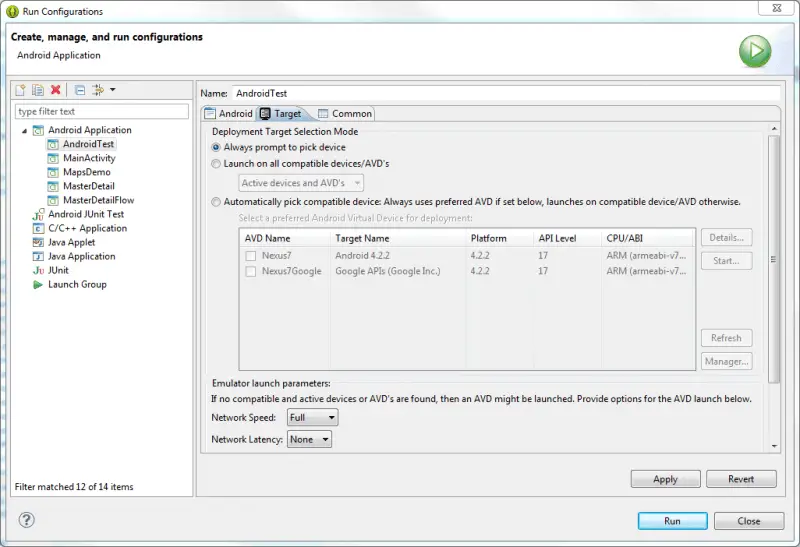Choose Automatically pick compatible device option
Image resolution: width=800 pixels, height=547 pixels.
coord(216,201)
